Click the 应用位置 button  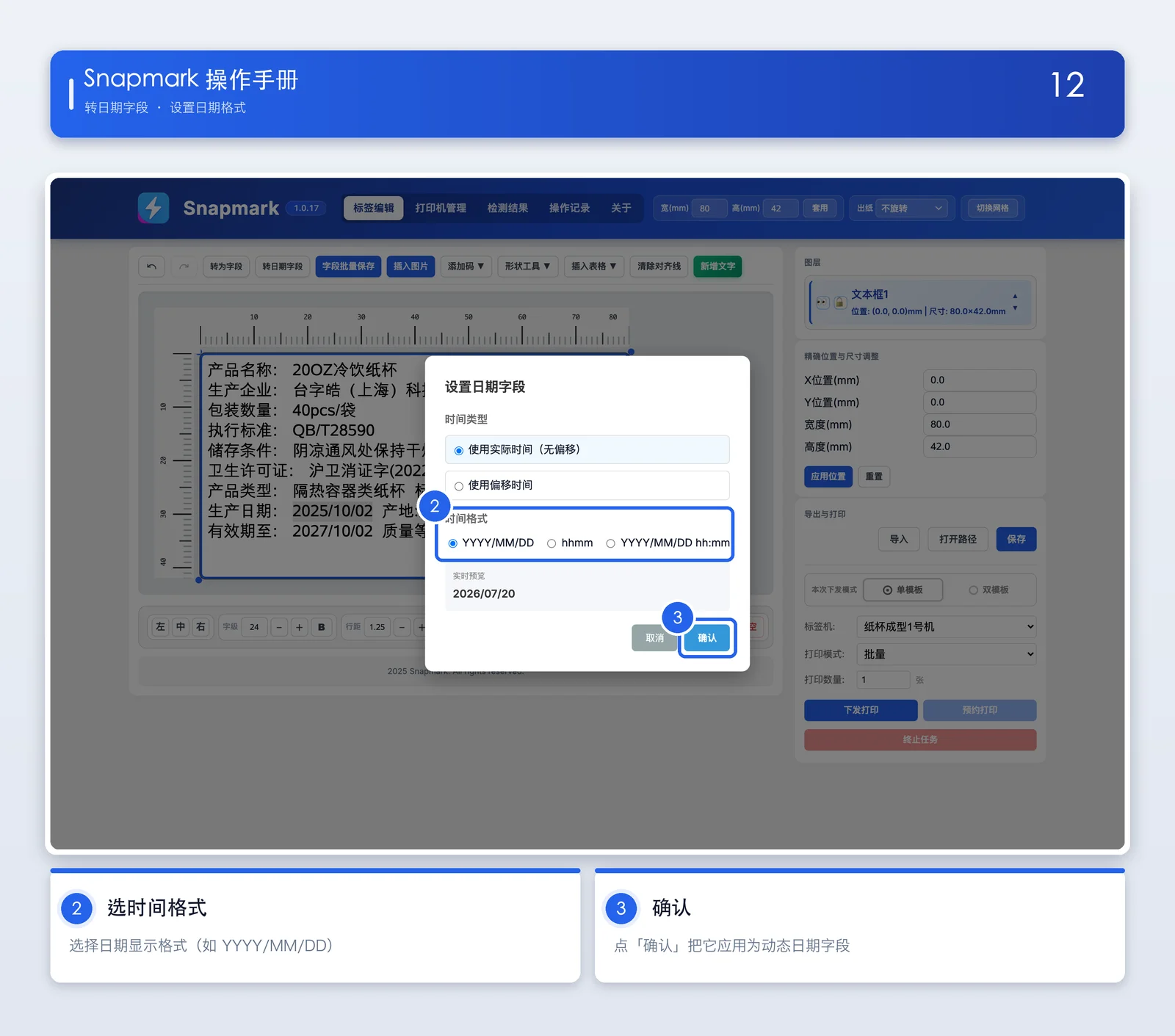point(828,477)
